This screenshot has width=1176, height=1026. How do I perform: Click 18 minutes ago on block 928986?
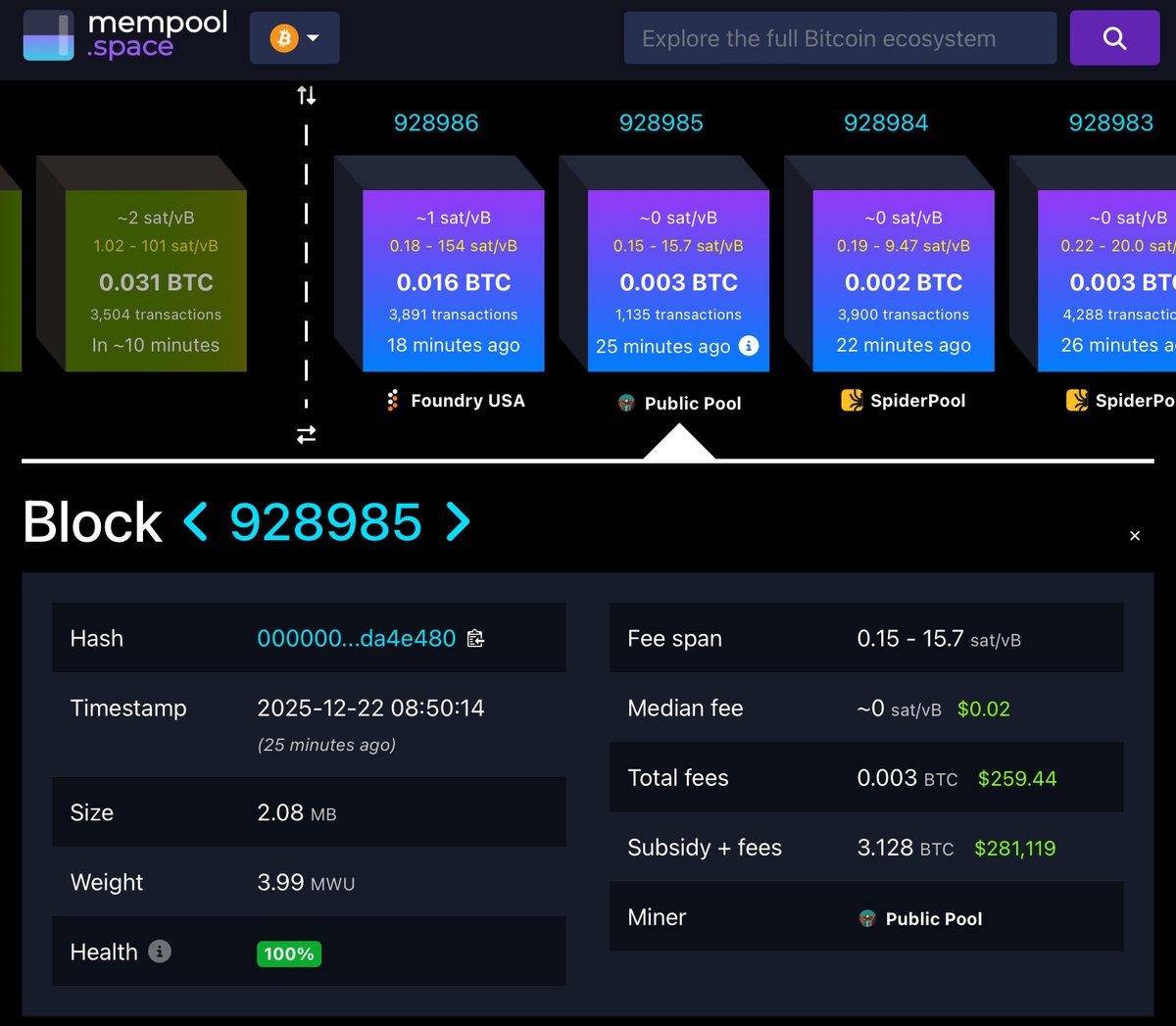(454, 345)
